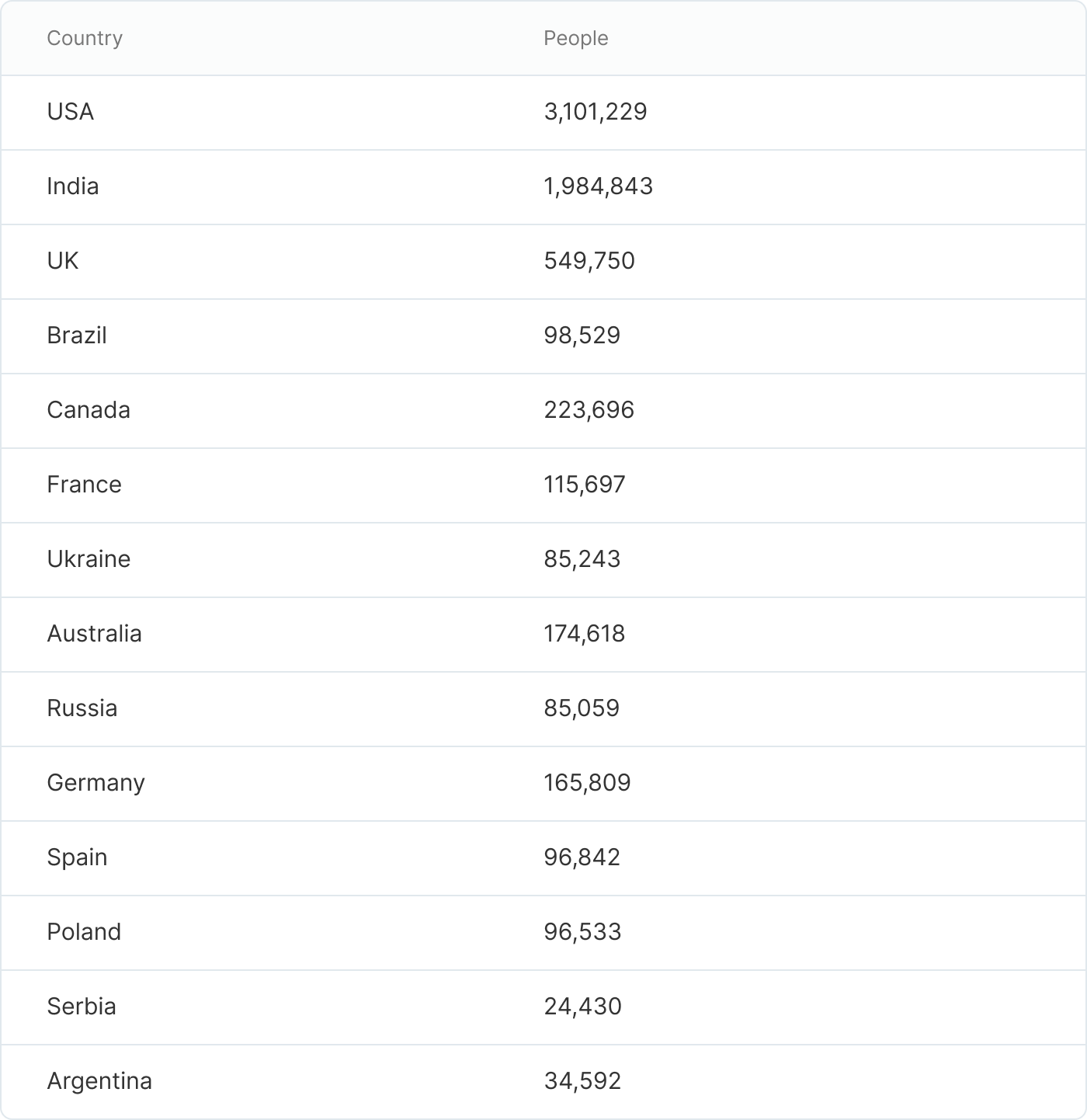Screen dimensions: 1087x1120
Task: Click Spain in the Country column
Action: (x=77, y=857)
